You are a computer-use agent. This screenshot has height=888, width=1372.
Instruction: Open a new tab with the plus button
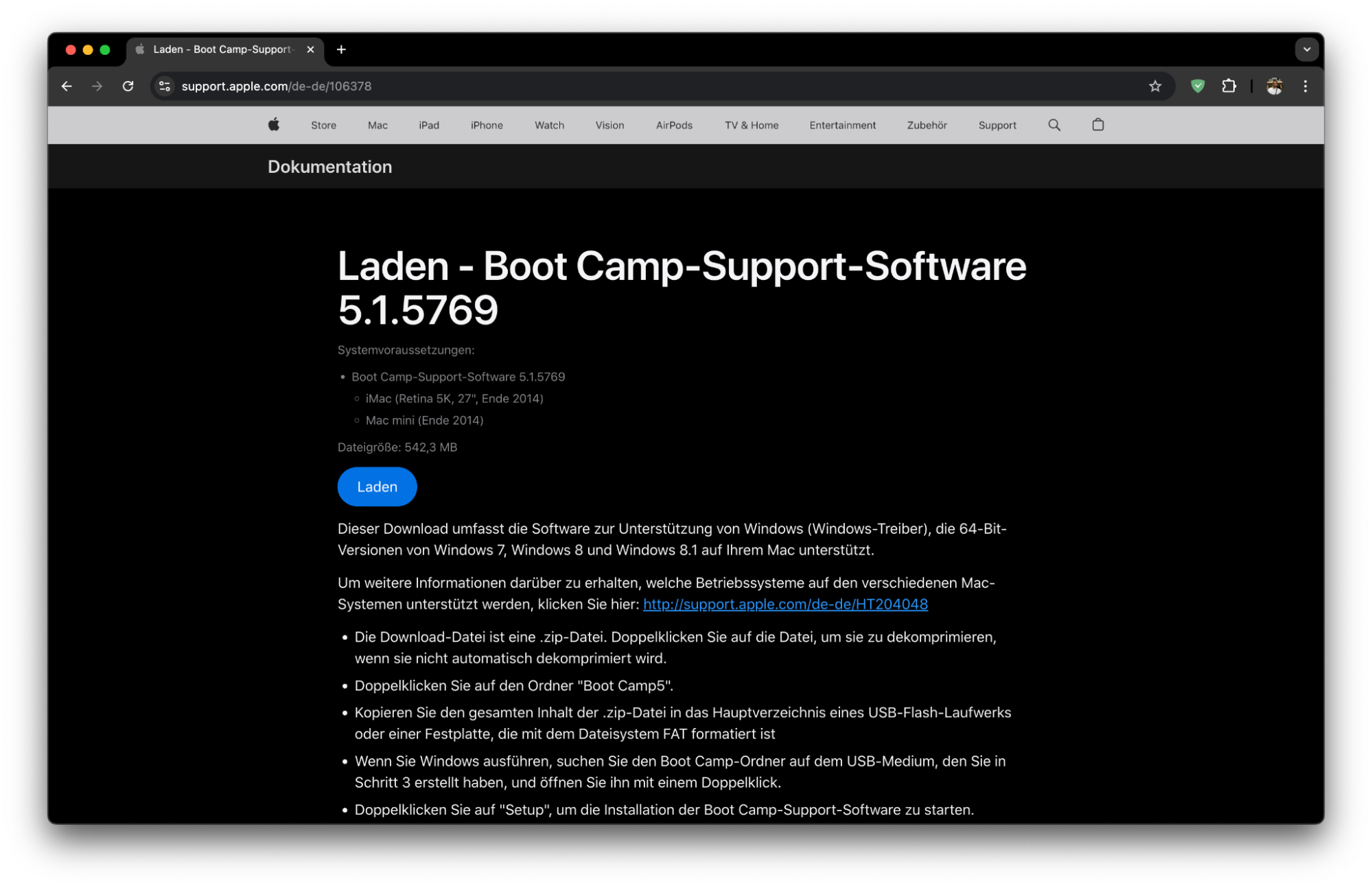click(341, 49)
